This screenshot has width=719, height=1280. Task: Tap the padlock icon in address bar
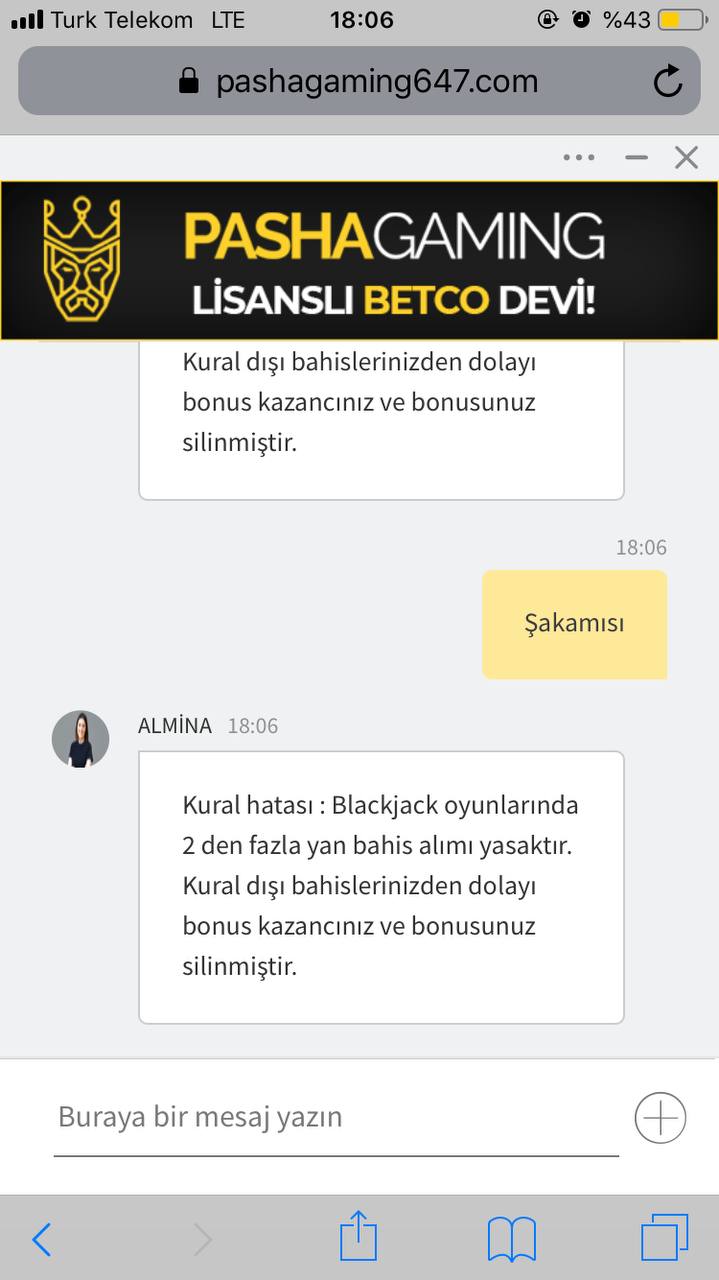coord(189,81)
